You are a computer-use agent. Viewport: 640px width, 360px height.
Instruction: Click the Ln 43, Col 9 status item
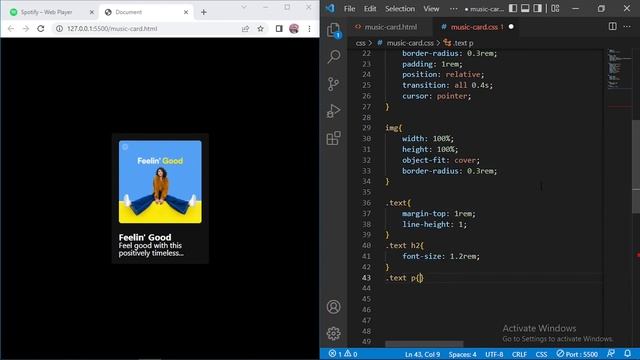(x=422, y=354)
